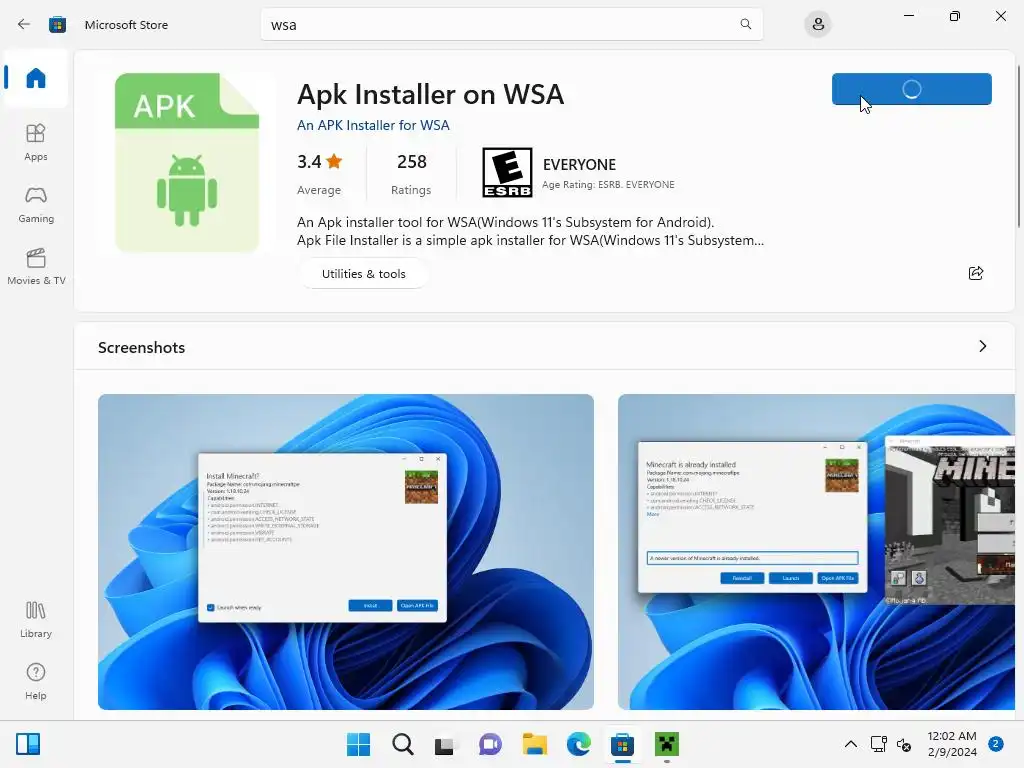Open the Gaming section
The image size is (1024, 768).
pyautogui.click(x=36, y=204)
